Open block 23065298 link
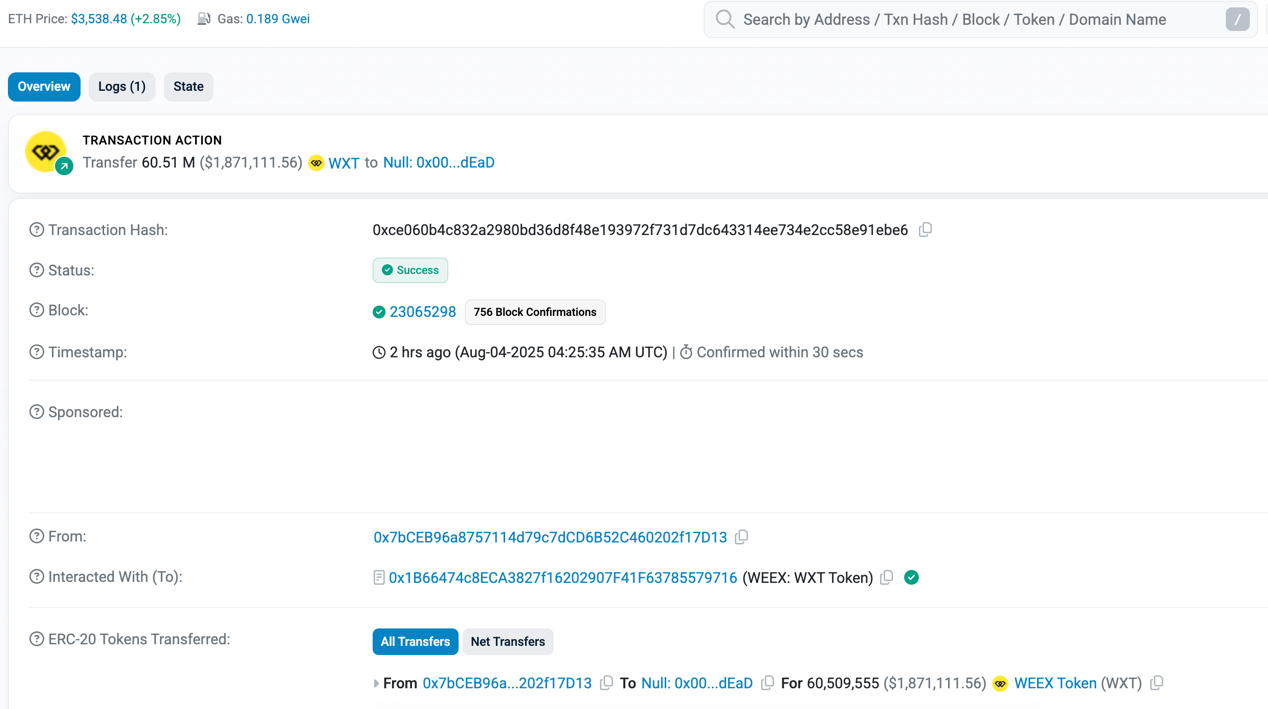 422,312
